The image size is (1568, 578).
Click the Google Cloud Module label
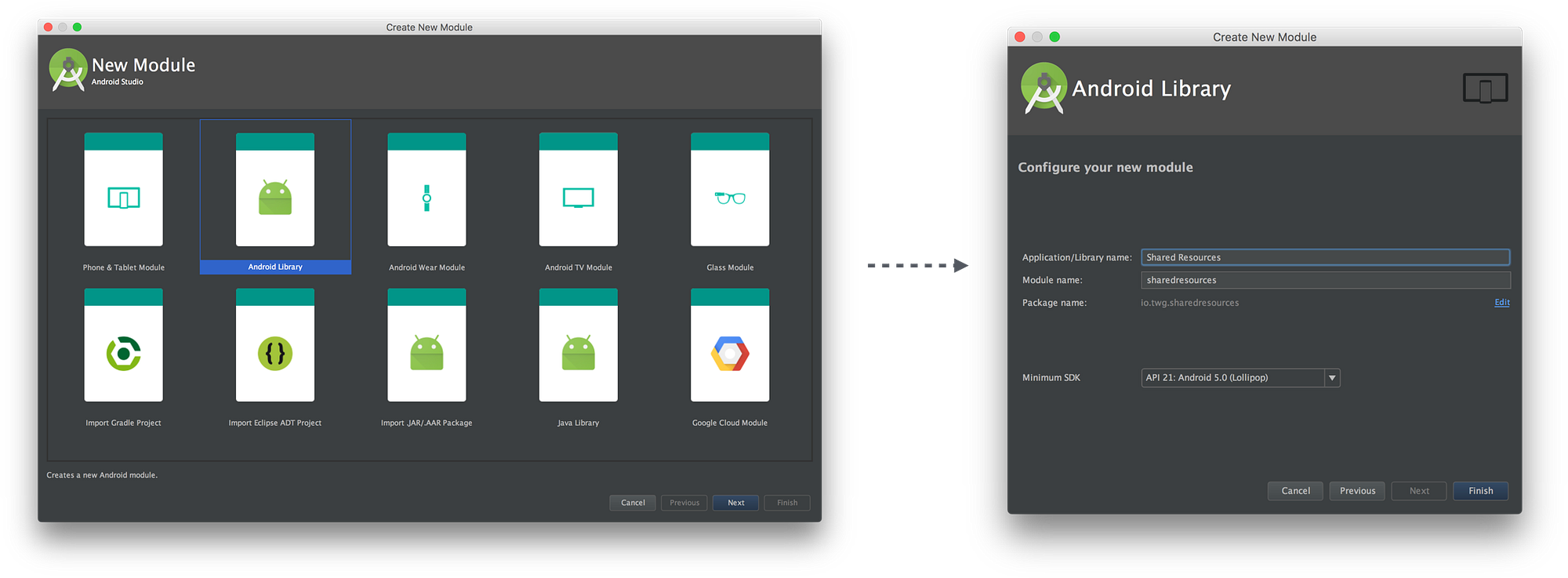tap(730, 423)
